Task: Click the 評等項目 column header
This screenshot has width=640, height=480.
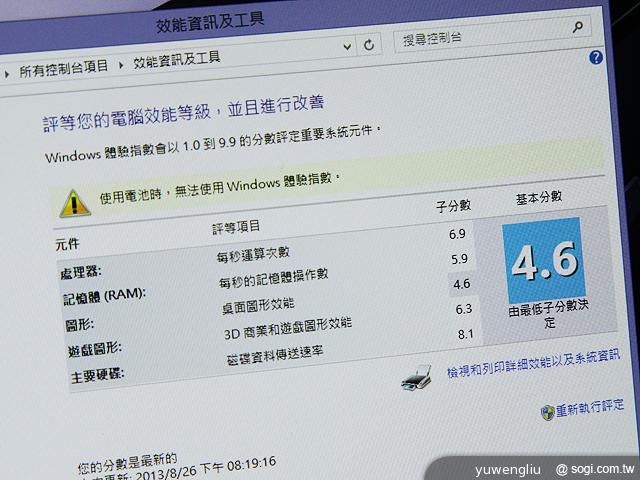Action: click(236, 227)
